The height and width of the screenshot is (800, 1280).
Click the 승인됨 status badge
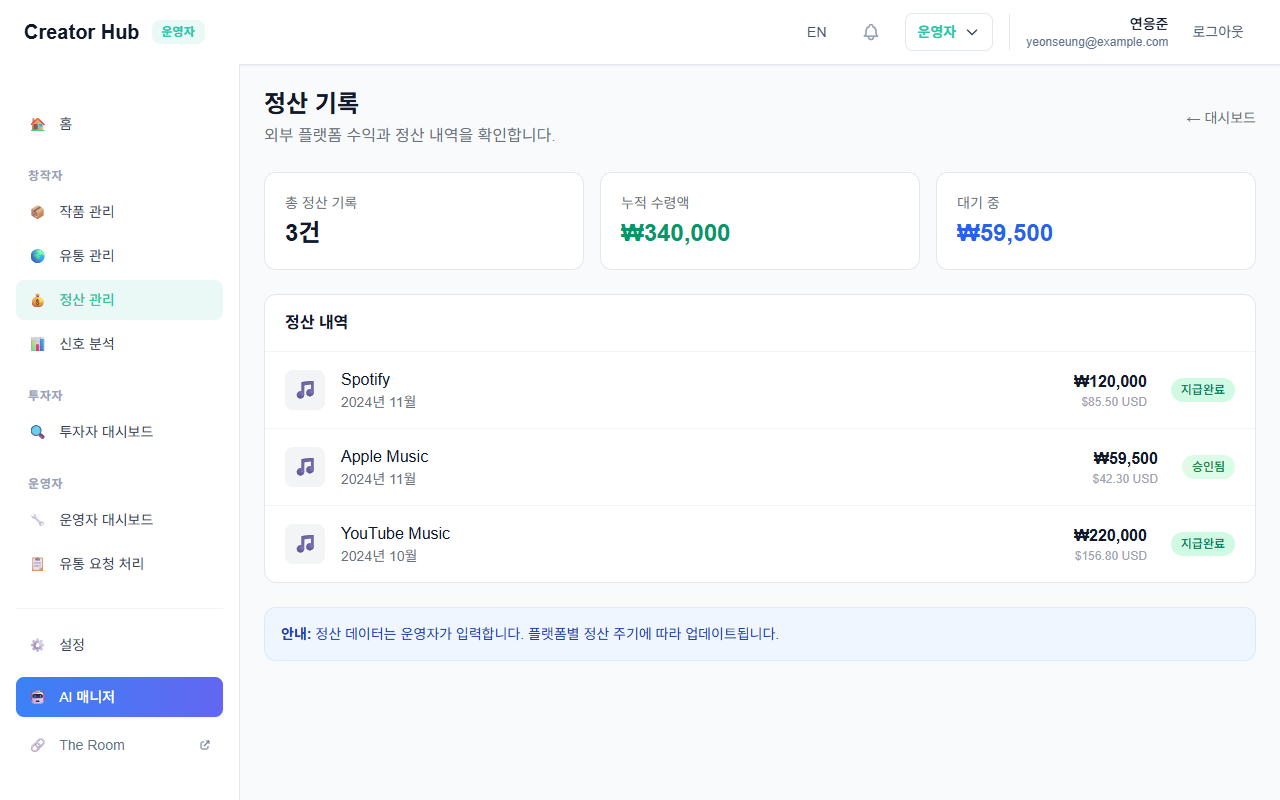pos(1208,467)
